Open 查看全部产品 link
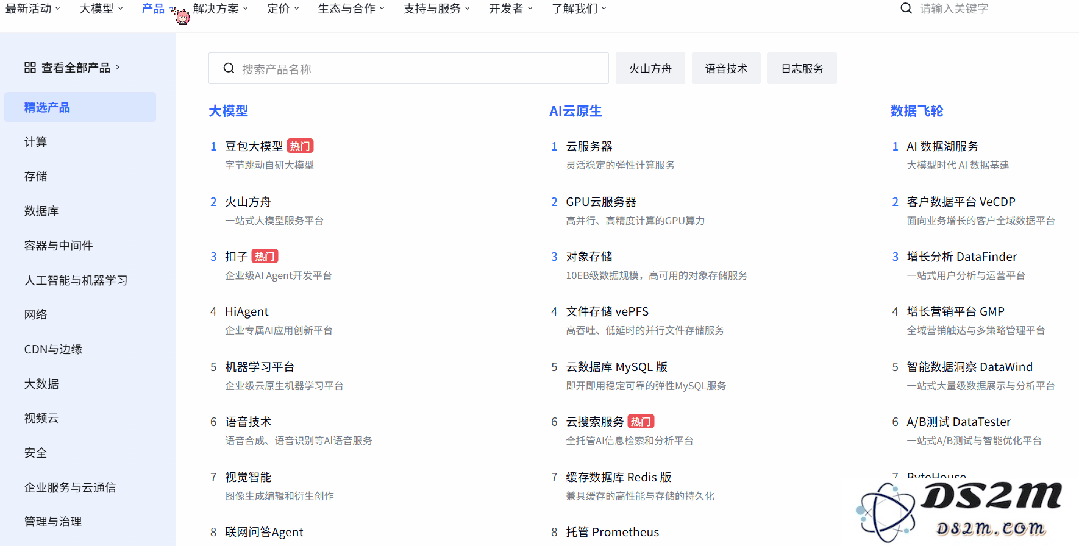This screenshot has width=1079, height=546. (x=72, y=67)
